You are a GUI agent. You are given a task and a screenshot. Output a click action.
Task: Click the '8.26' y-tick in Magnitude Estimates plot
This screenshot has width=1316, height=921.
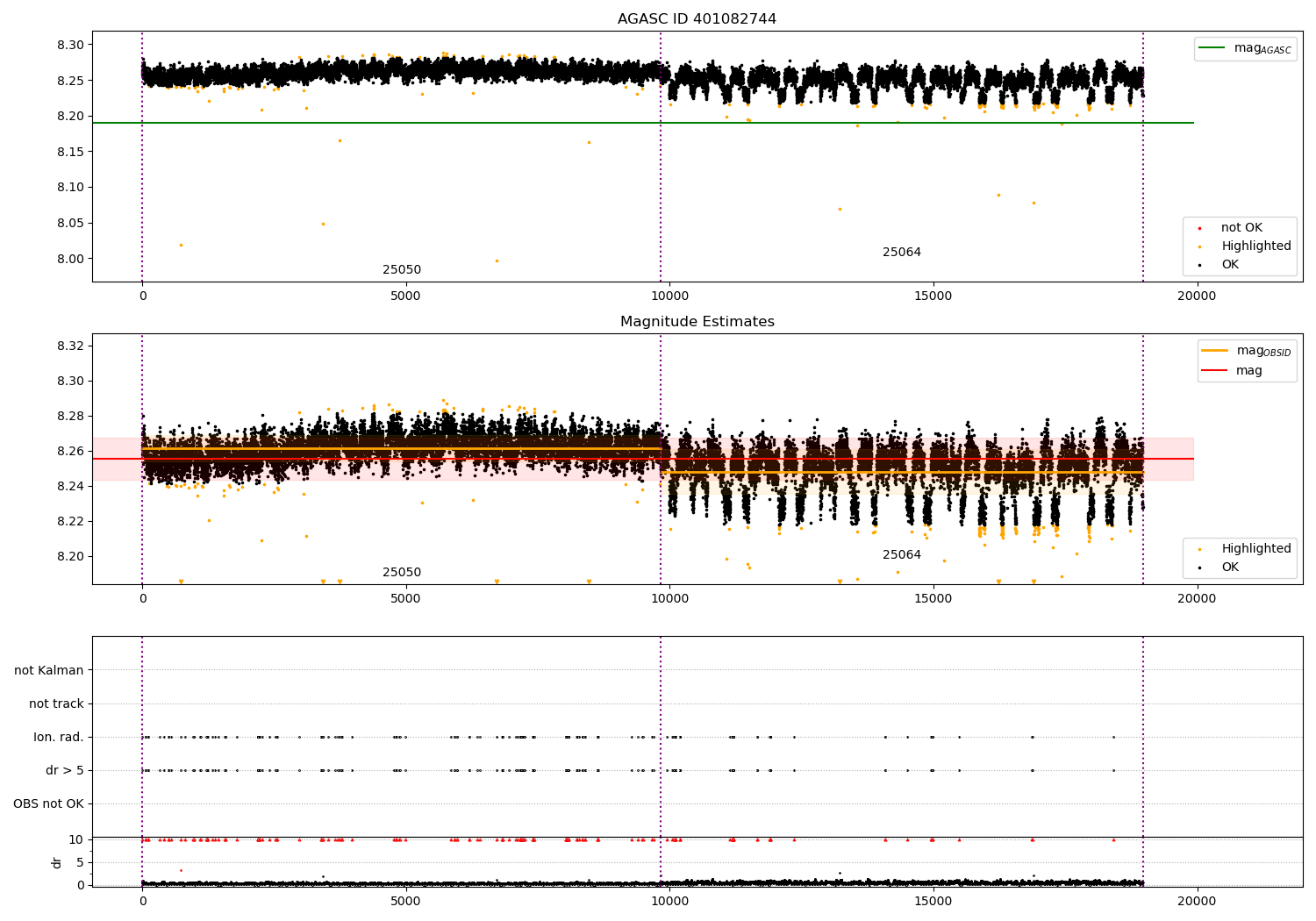pos(72,451)
